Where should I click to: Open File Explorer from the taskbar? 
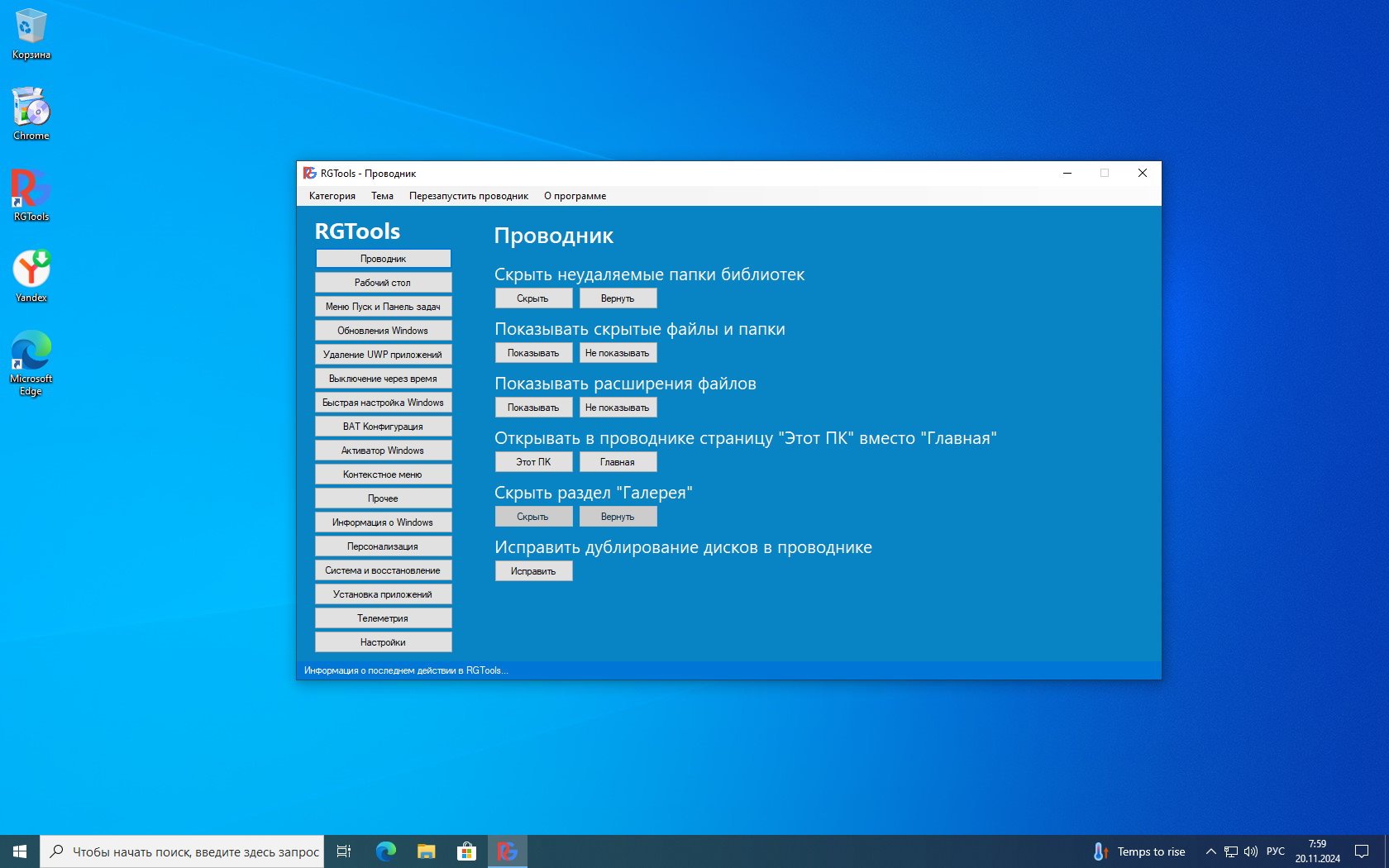point(426,851)
